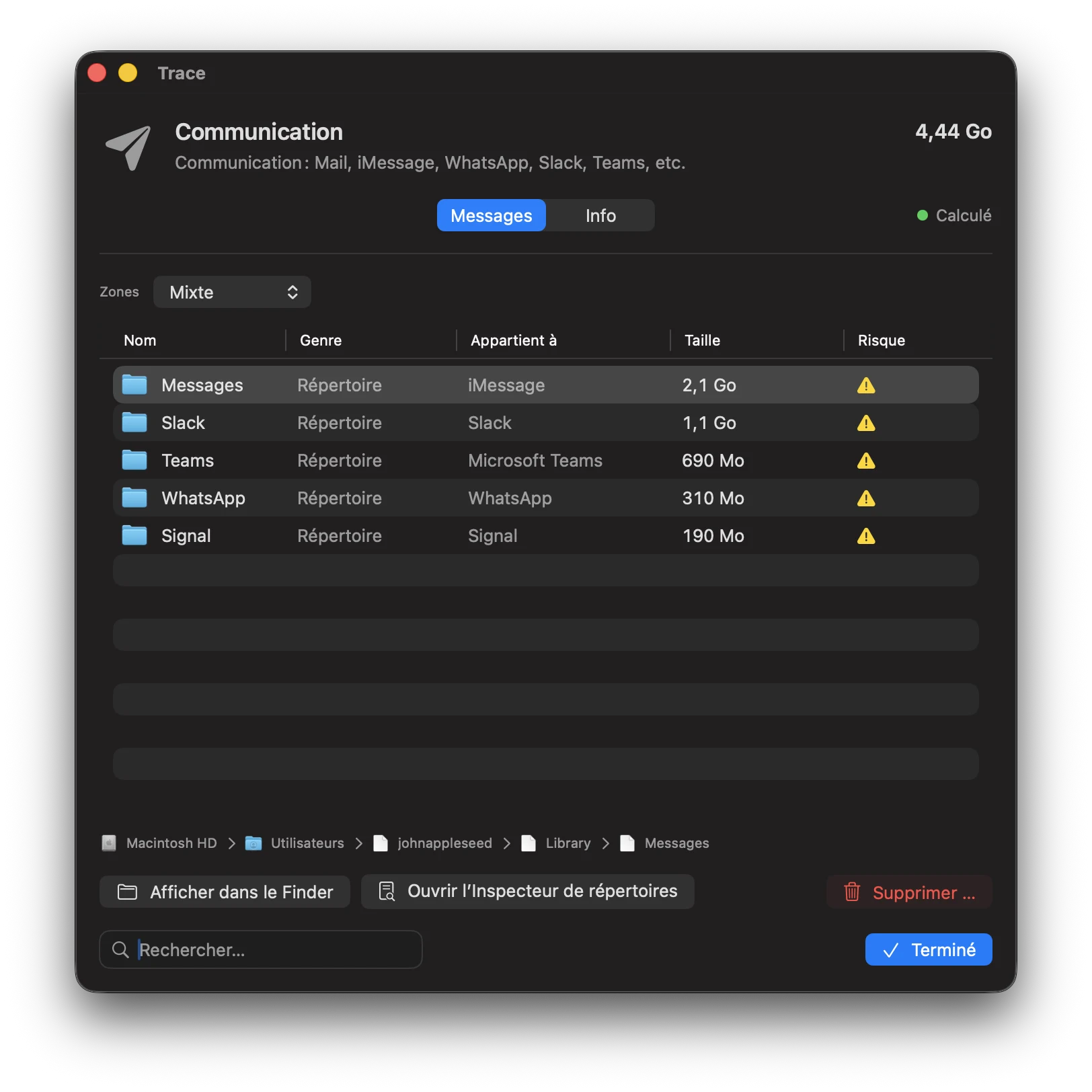Click the risk warning for Teams
The image size is (1092, 1092).
(x=866, y=461)
